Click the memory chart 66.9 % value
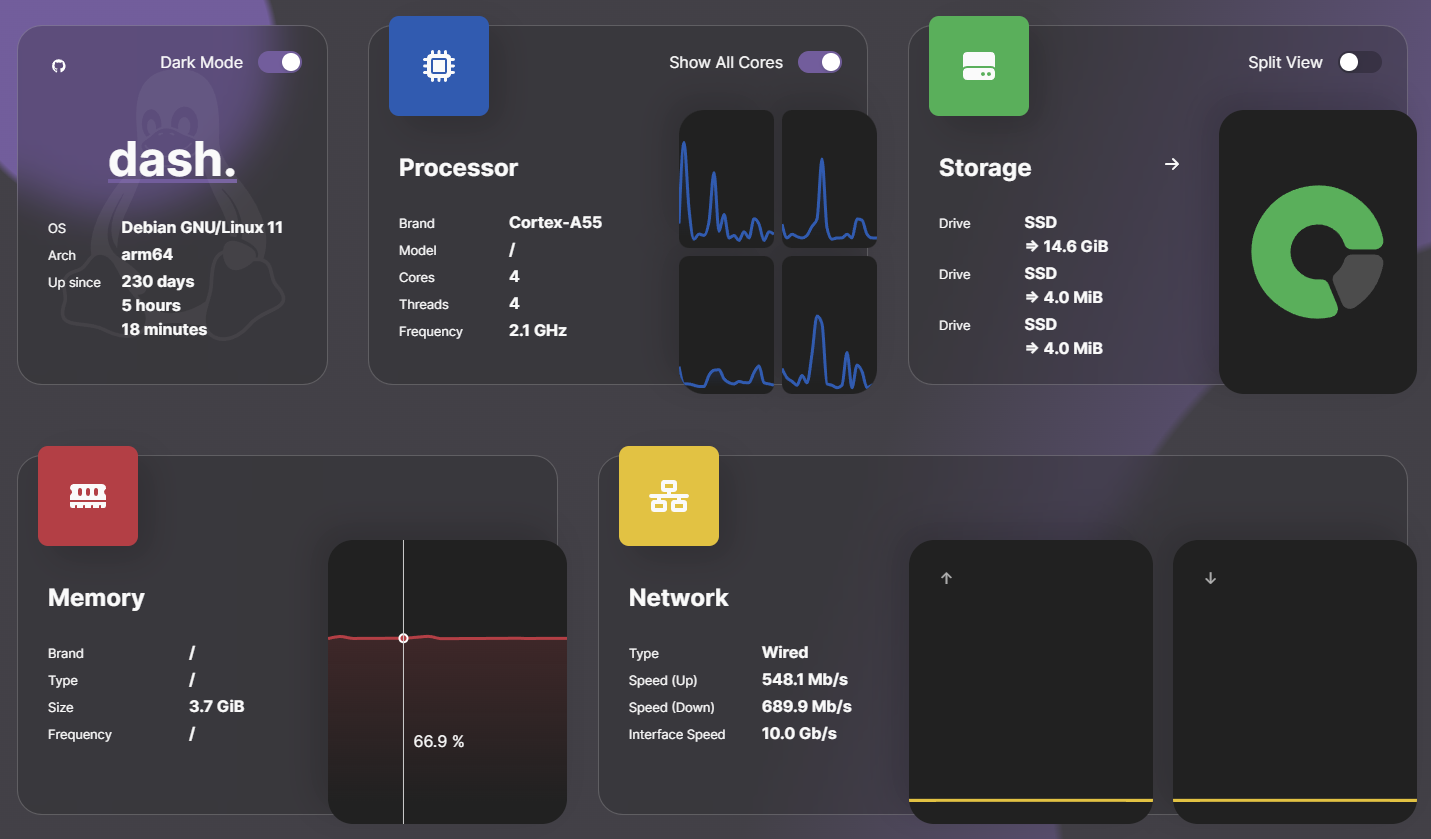The width and height of the screenshot is (1431, 839). (439, 742)
